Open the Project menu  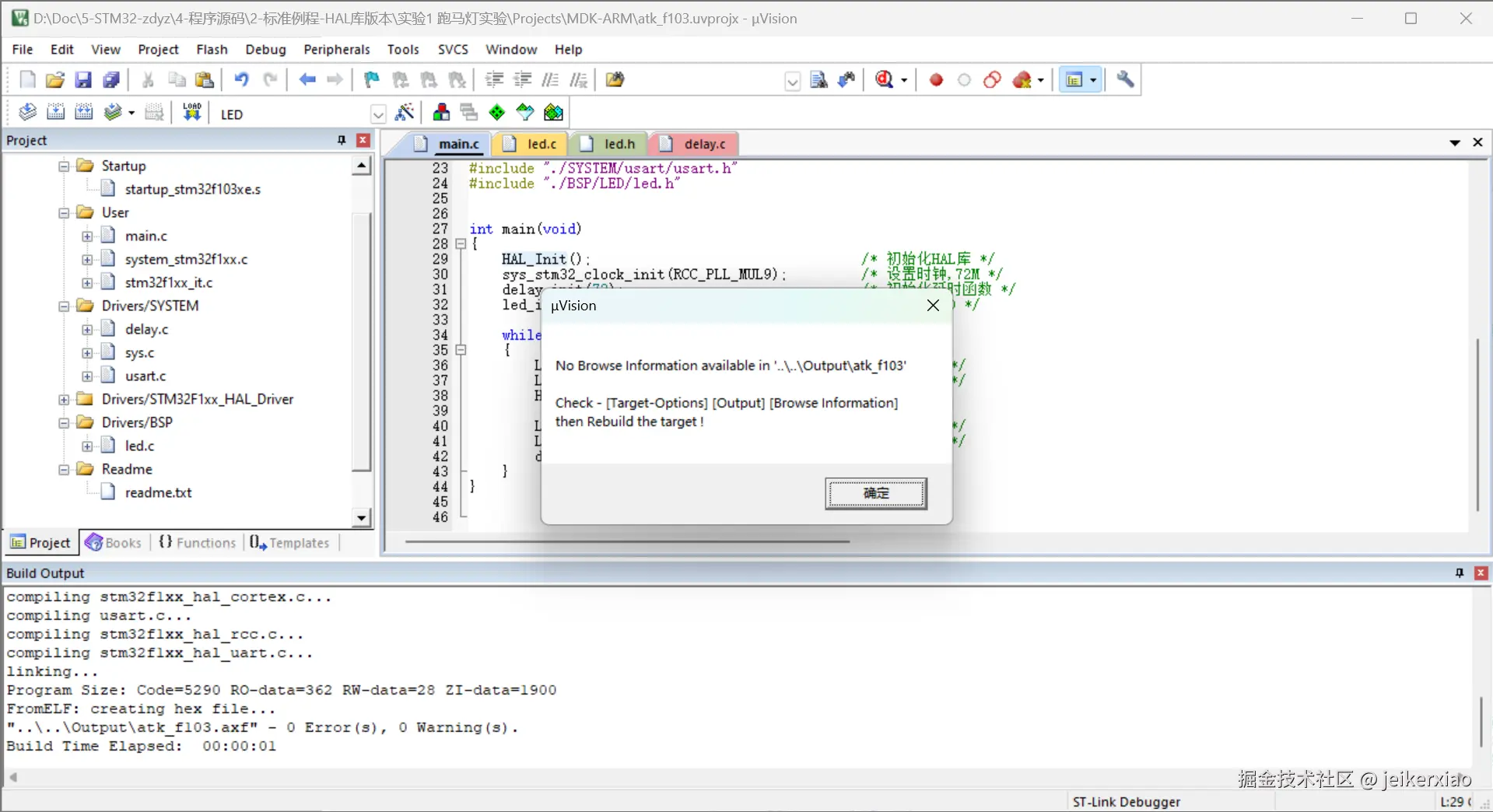click(x=158, y=49)
